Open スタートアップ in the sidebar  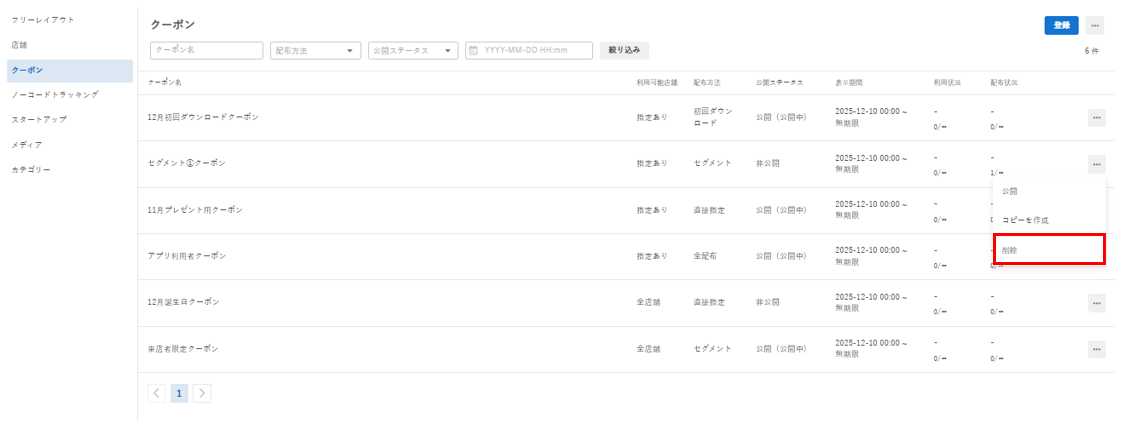[x=39, y=120]
